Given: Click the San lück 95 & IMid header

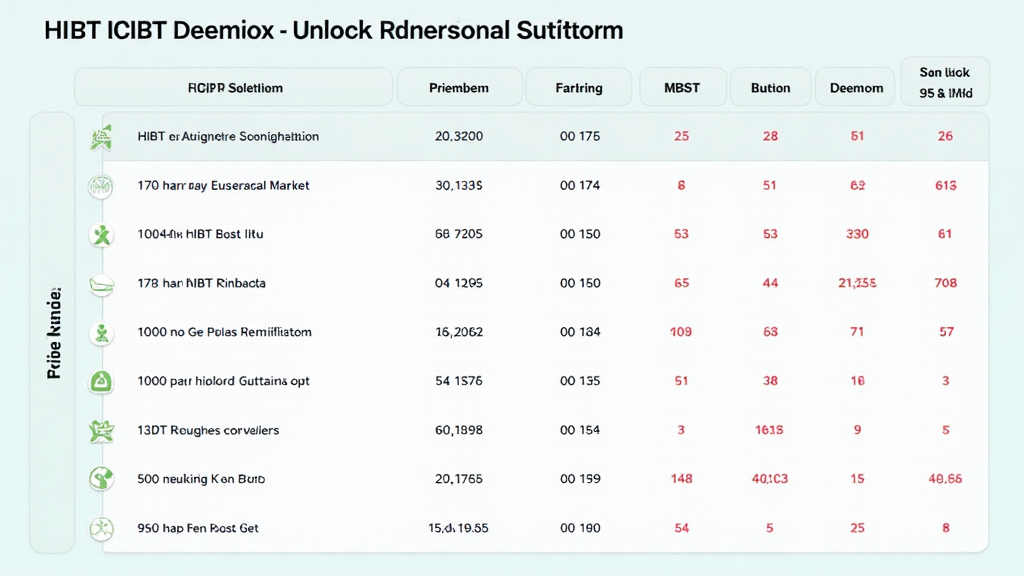Looking at the screenshot, I should [x=945, y=84].
